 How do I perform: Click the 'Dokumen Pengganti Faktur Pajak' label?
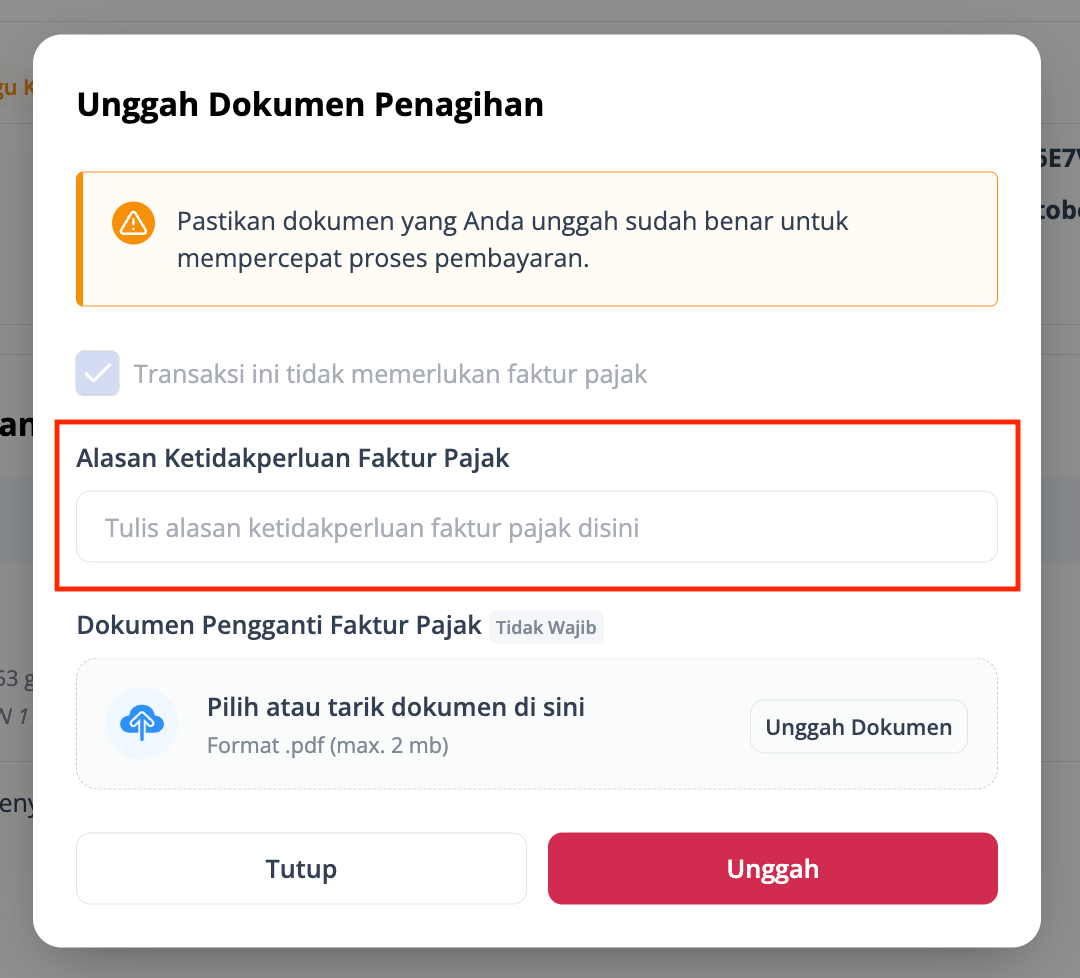pos(279,625)
